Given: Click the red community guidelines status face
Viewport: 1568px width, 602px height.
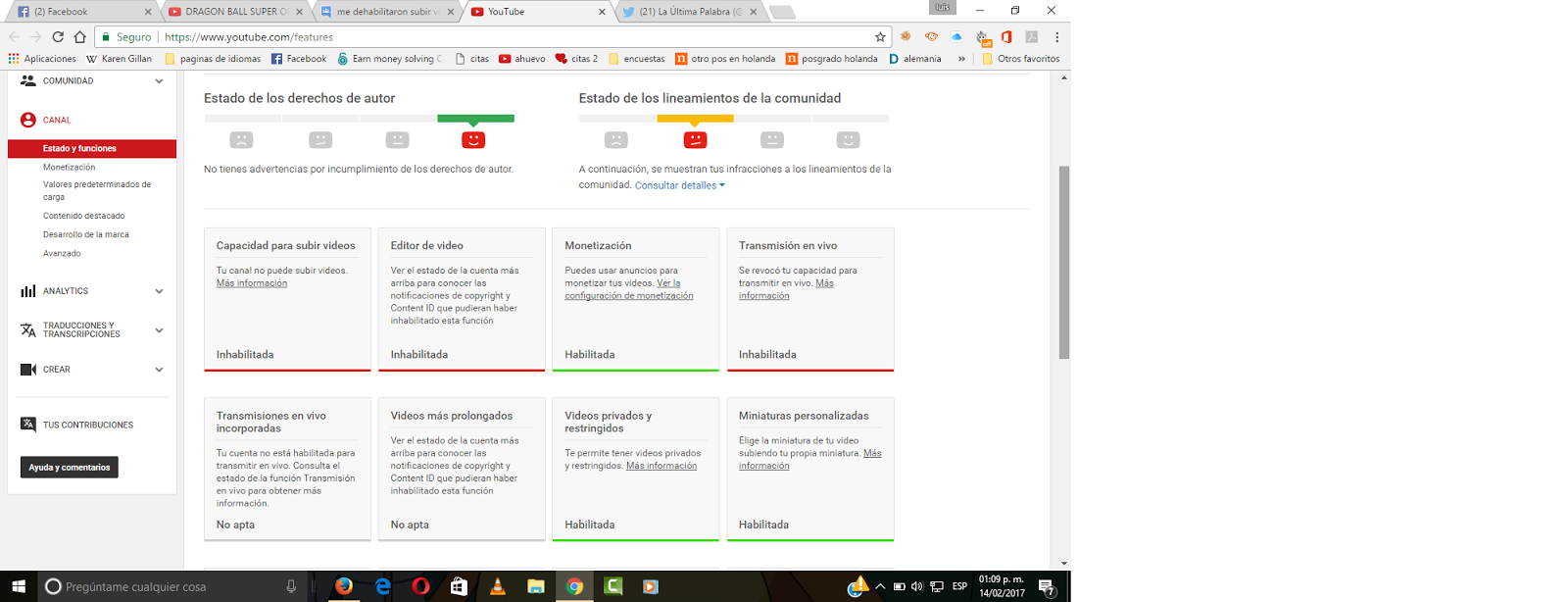Looking at the screenshot, I should point(695,140).
